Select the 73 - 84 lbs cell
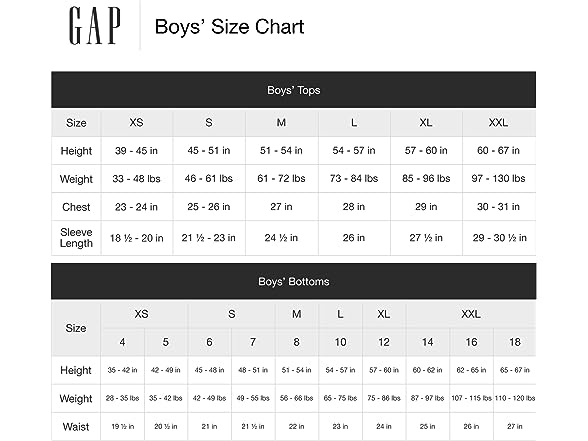 [x=354, y=178]
